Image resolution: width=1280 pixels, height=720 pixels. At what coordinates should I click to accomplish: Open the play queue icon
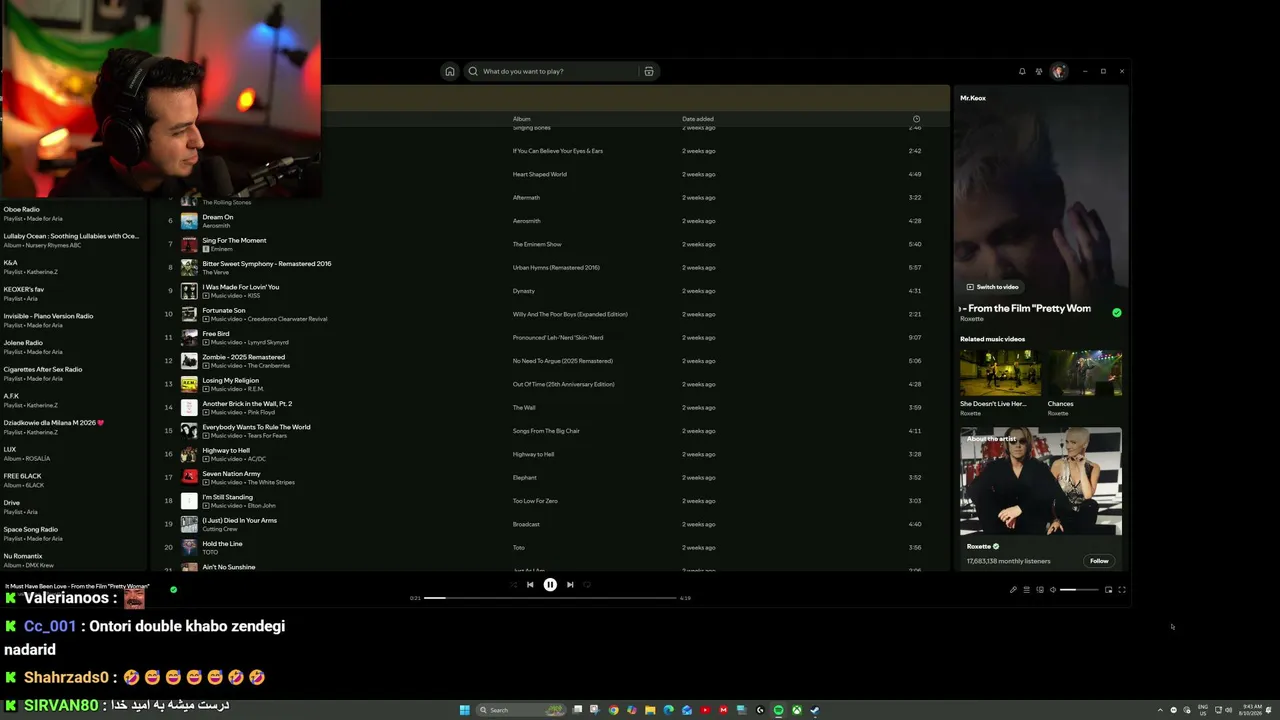point(1026,590)
